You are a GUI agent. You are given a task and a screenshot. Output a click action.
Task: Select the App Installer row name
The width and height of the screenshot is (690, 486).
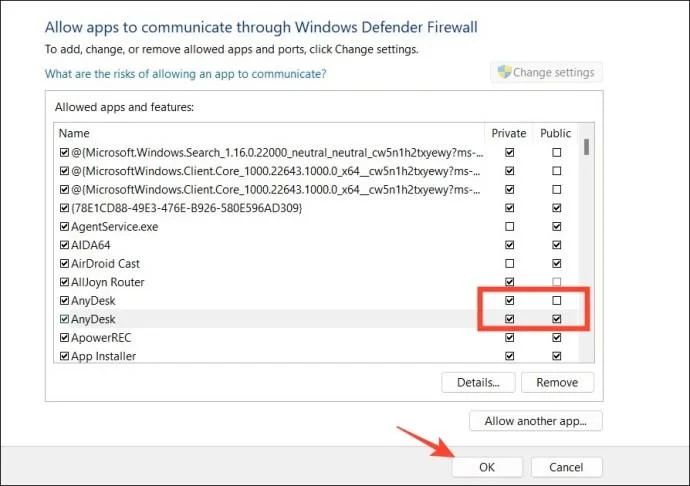[x=103, y=356]
